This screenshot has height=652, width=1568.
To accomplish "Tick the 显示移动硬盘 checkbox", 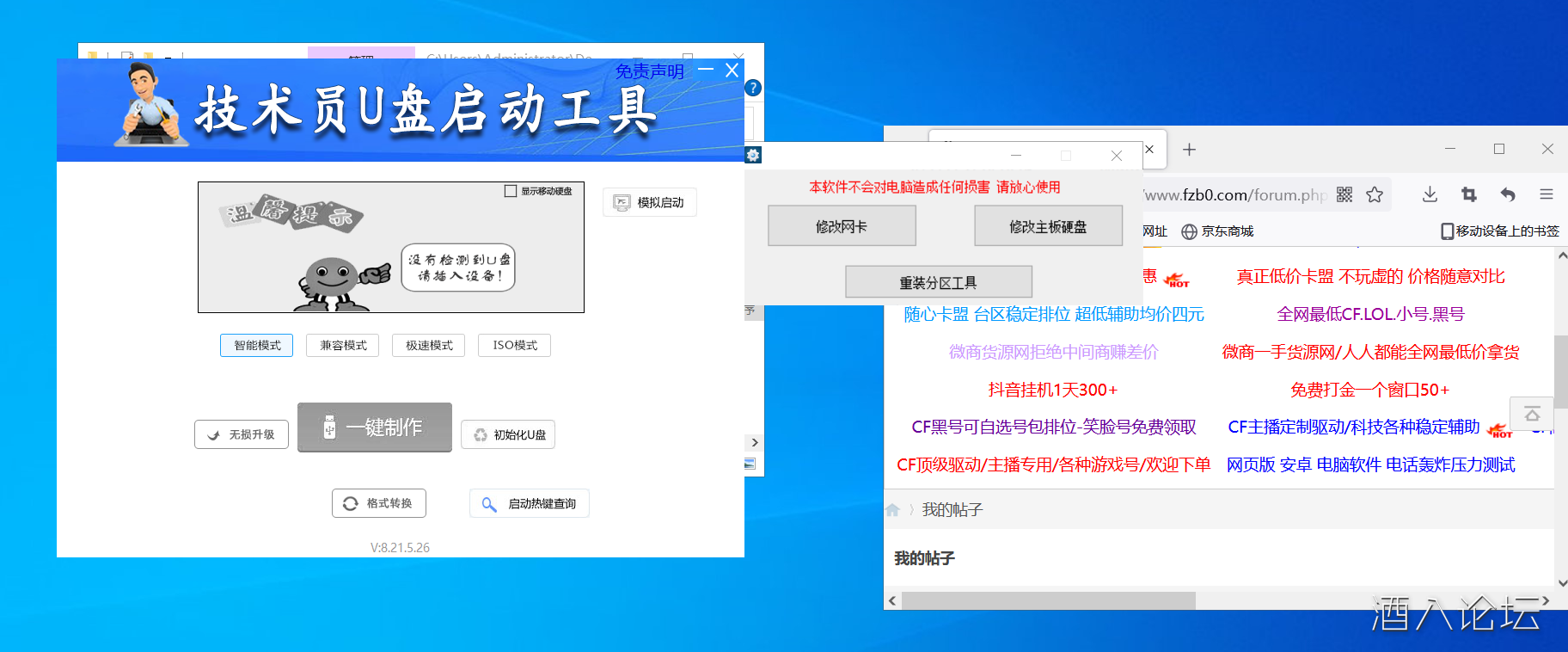I will coord(511,191).
